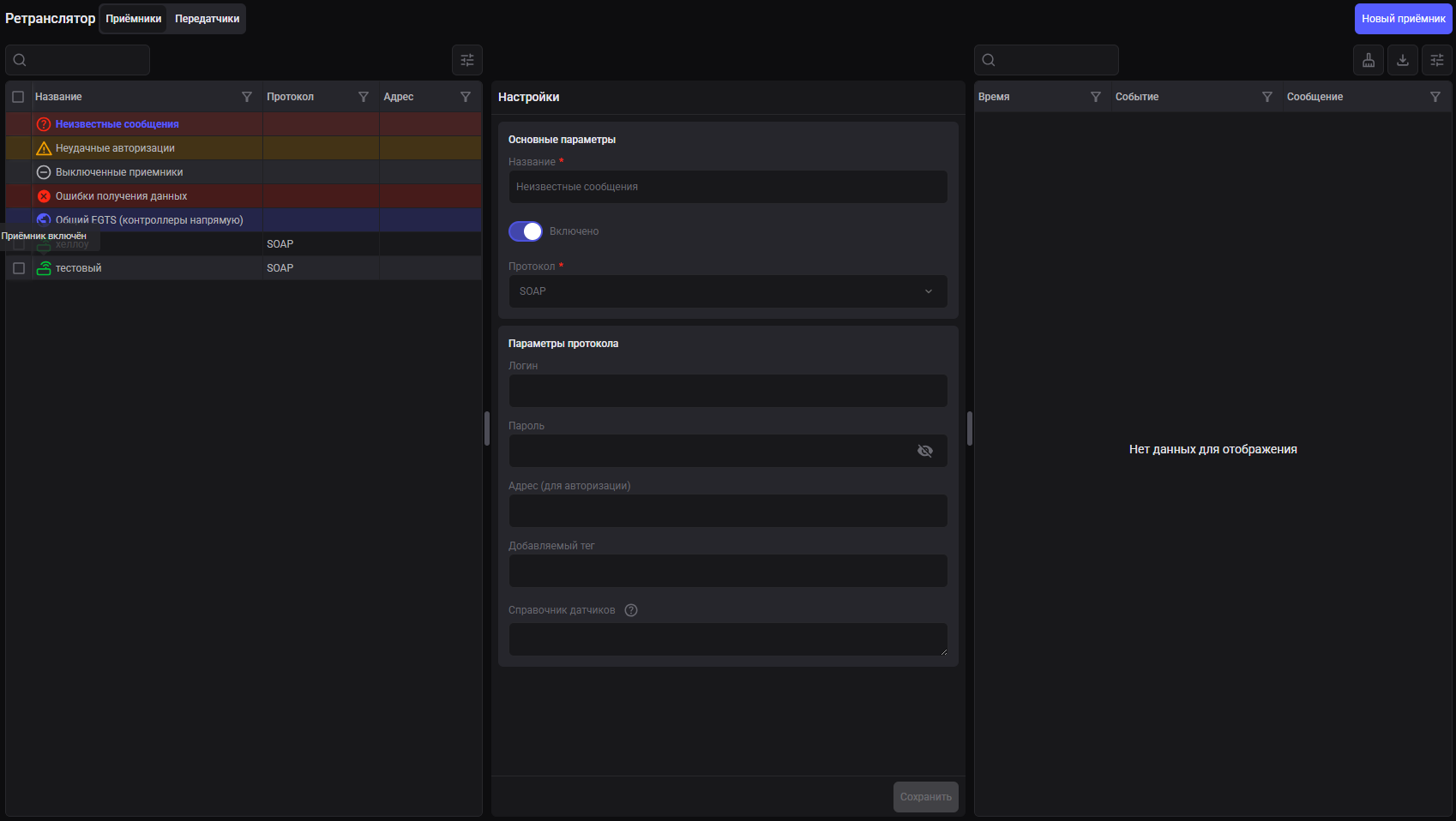Click filter icon on the Событие column
The height and width of the screenshot is (821, 1456).
click(x=1267, y=97)
